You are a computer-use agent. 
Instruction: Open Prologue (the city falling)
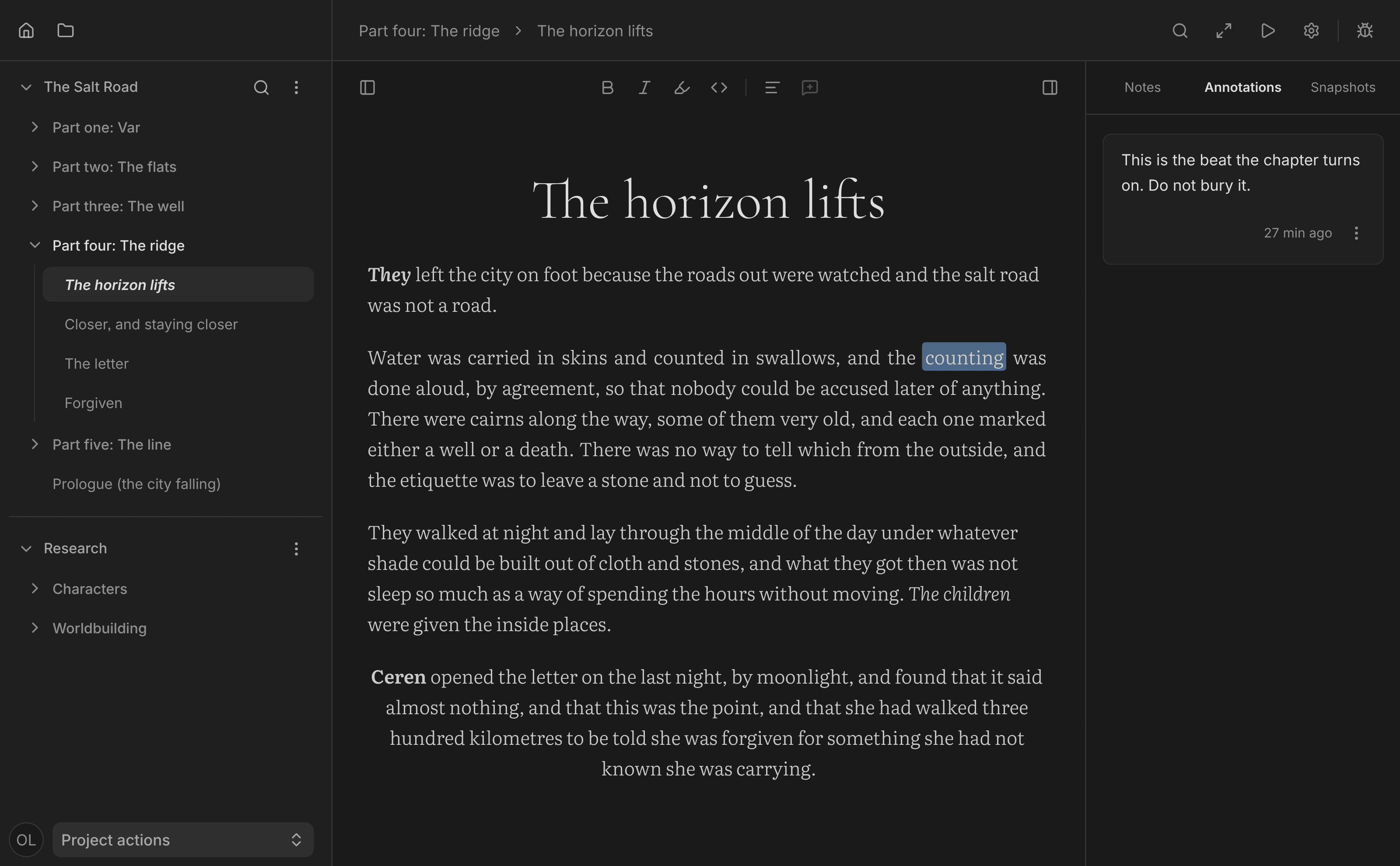click(x=136, y=484)
